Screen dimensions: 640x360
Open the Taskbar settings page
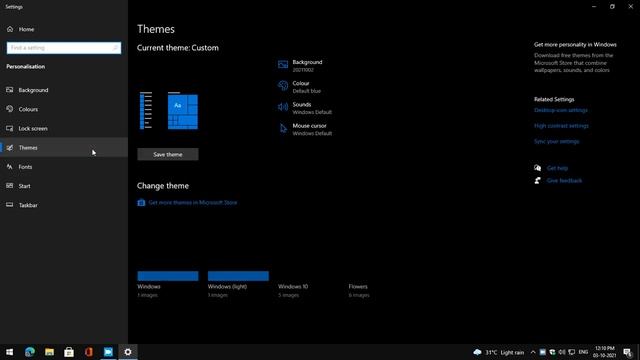pos(64,205)
